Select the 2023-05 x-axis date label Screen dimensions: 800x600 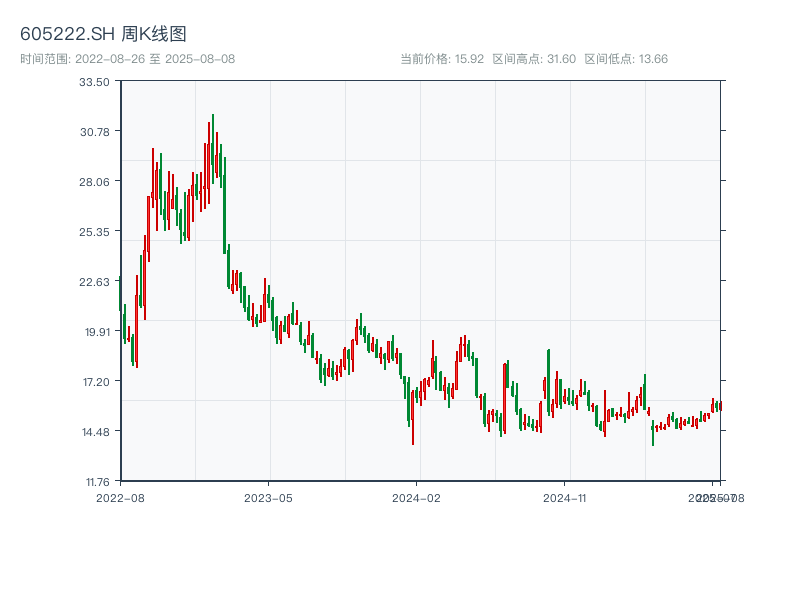tap(268, 497)
